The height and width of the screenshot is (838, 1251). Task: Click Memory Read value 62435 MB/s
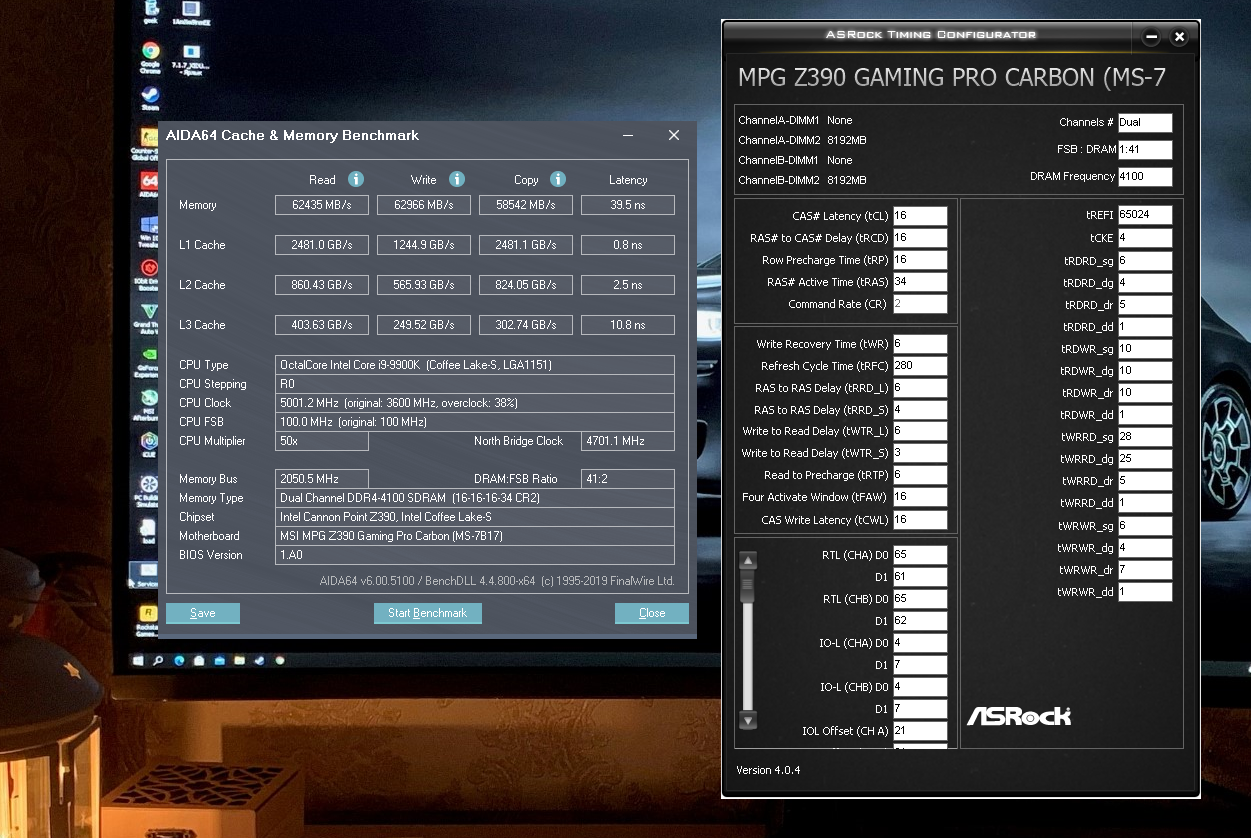322,205
